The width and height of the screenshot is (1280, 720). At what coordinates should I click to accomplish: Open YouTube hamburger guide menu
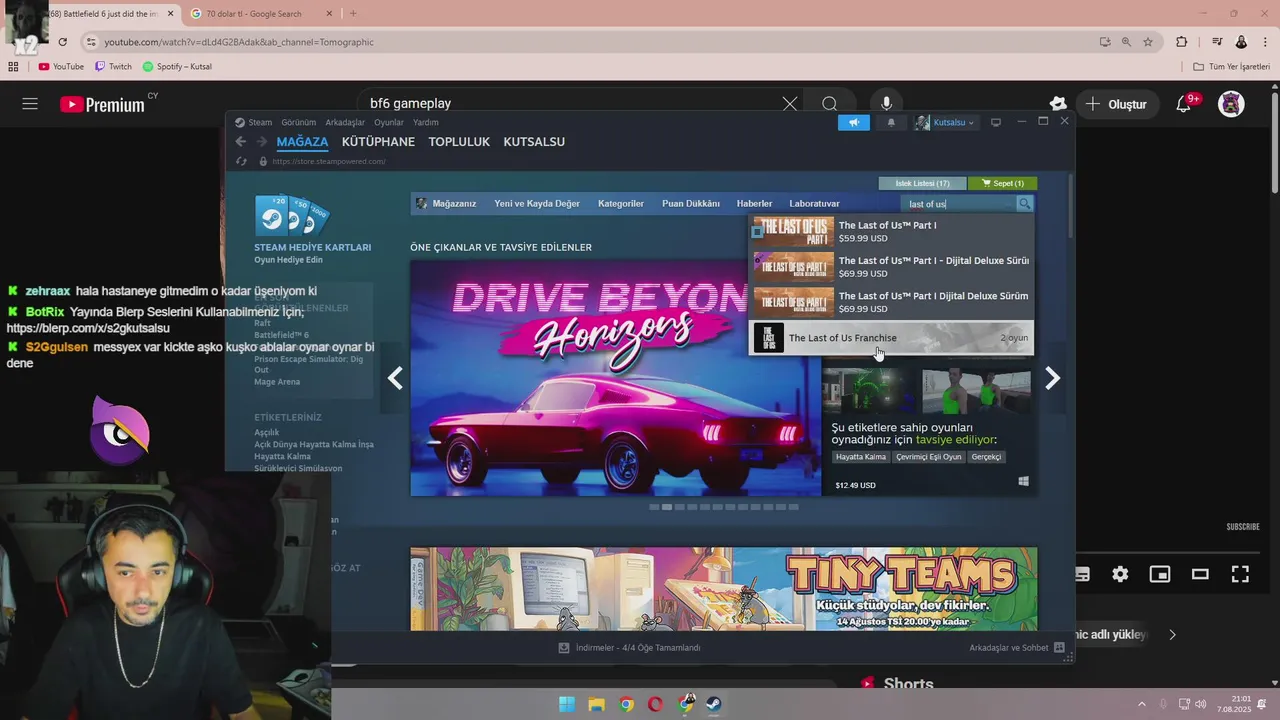[x=30, y=104]
